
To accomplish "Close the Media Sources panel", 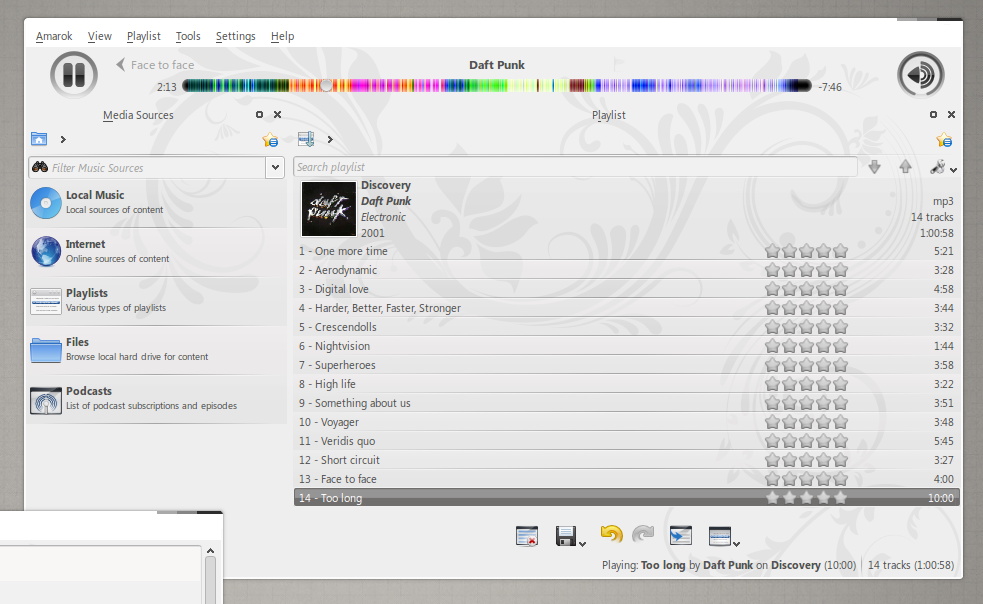I will [278, 115].
